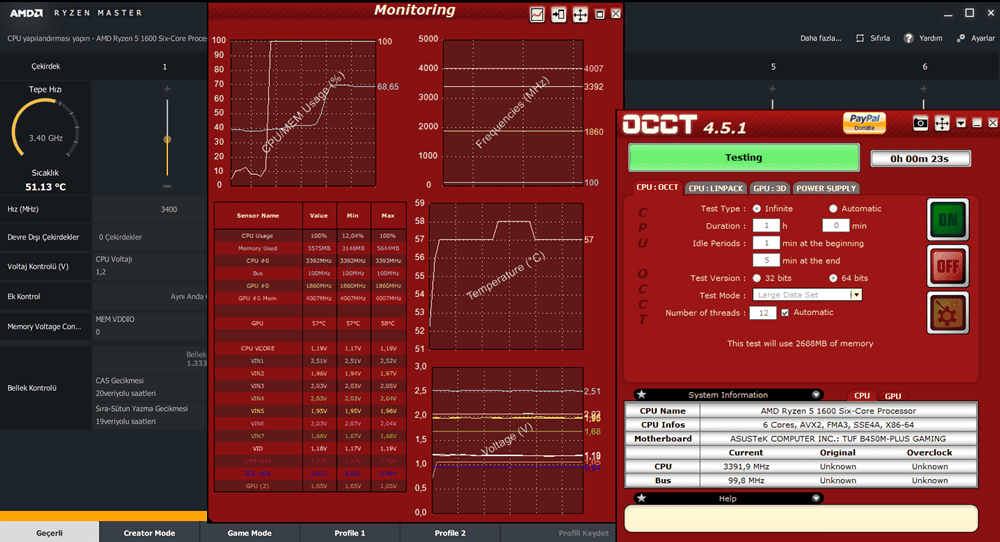Choose the 32 bits test version
1000x542 pixels.
click(757, 278)
